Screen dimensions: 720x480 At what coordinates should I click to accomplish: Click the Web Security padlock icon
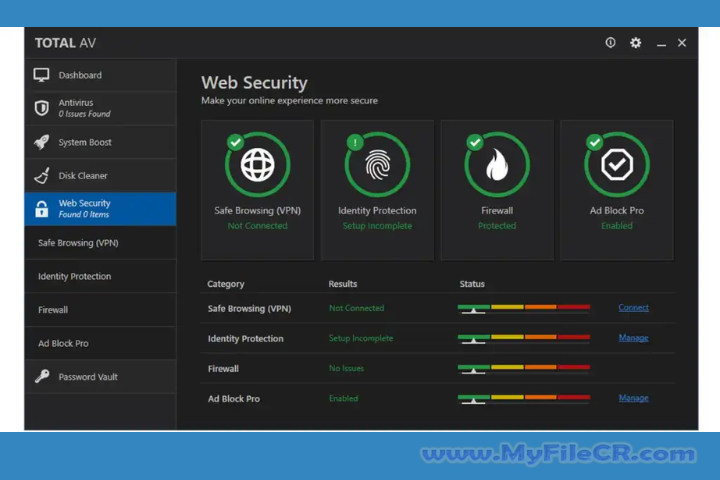pos(41,209)
